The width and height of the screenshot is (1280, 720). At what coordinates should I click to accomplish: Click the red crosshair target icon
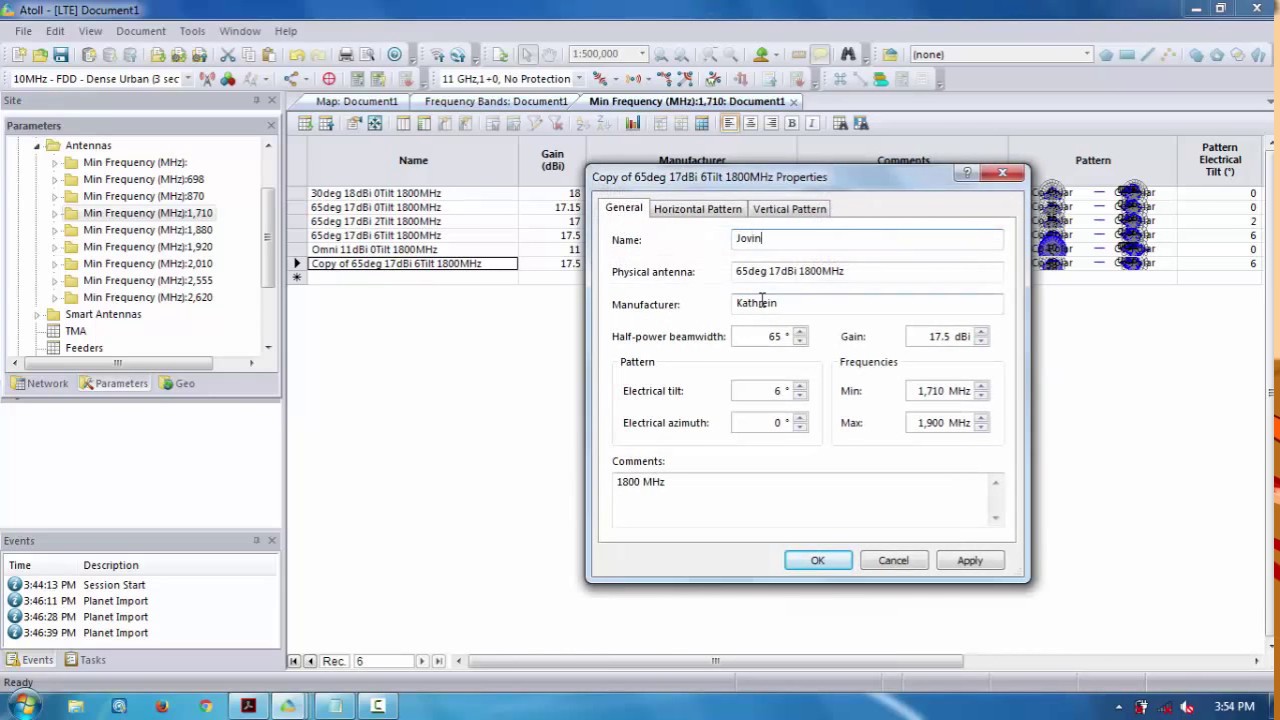click(x=329, y=79)
